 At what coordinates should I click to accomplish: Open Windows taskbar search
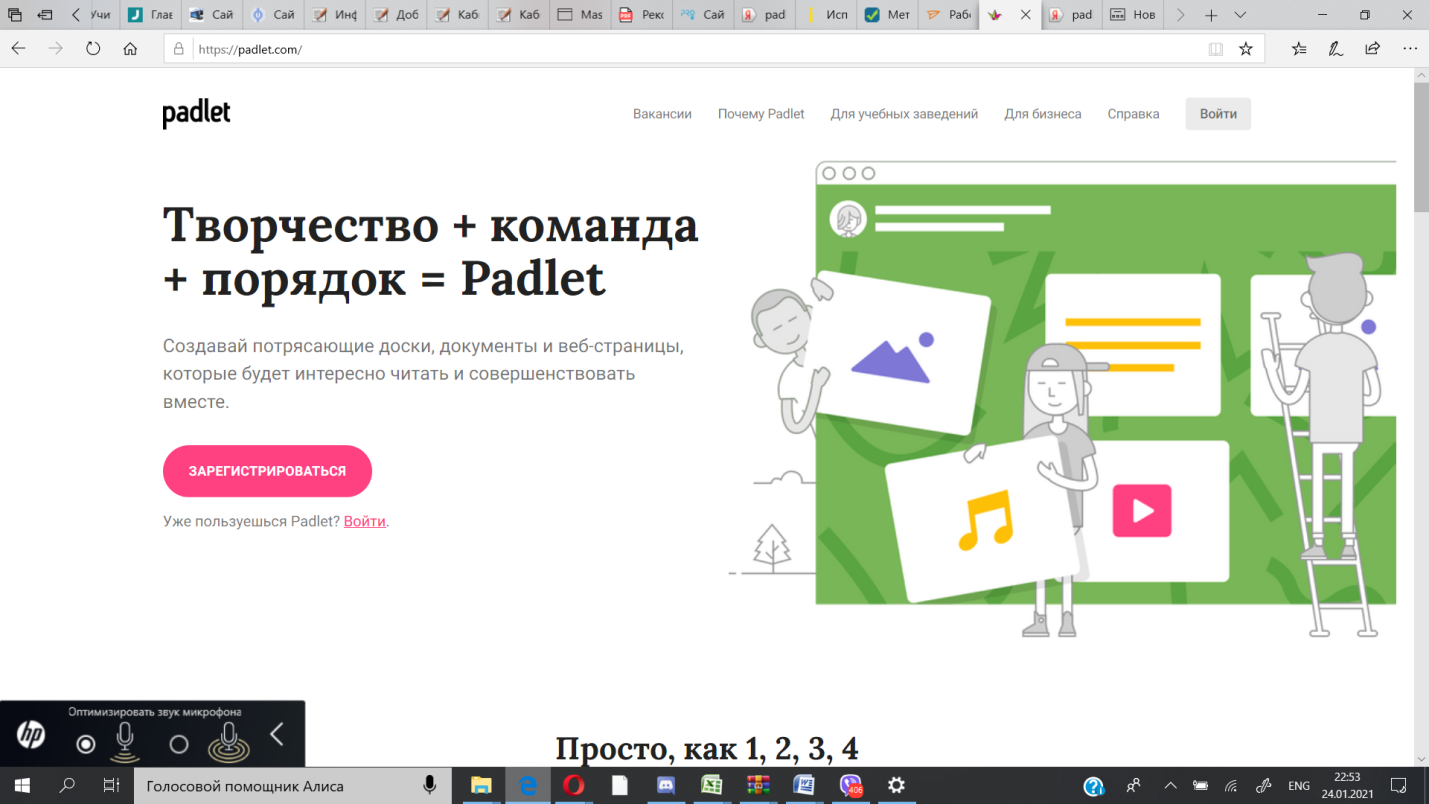tap(67, 786)
